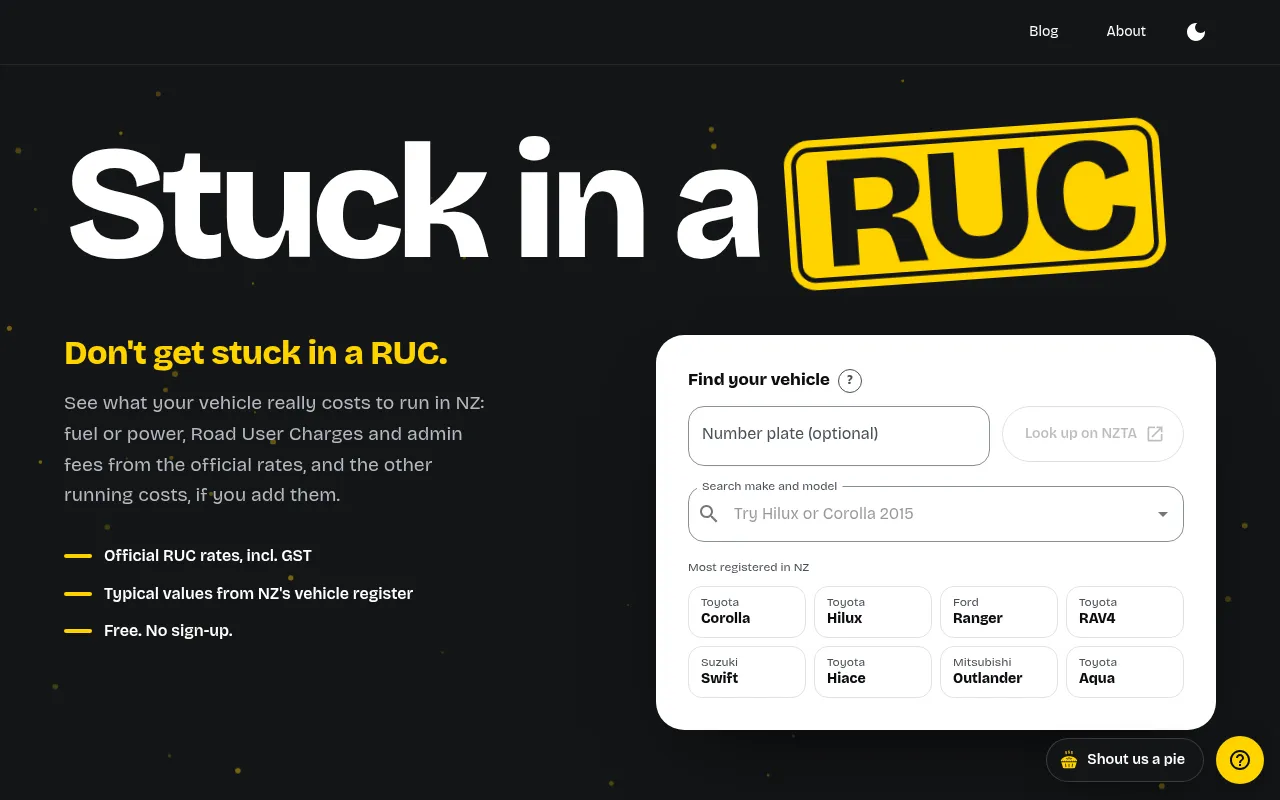Choose Toyota Aqua chip
1280x800 pixels.
click(x=1125, y=672)
